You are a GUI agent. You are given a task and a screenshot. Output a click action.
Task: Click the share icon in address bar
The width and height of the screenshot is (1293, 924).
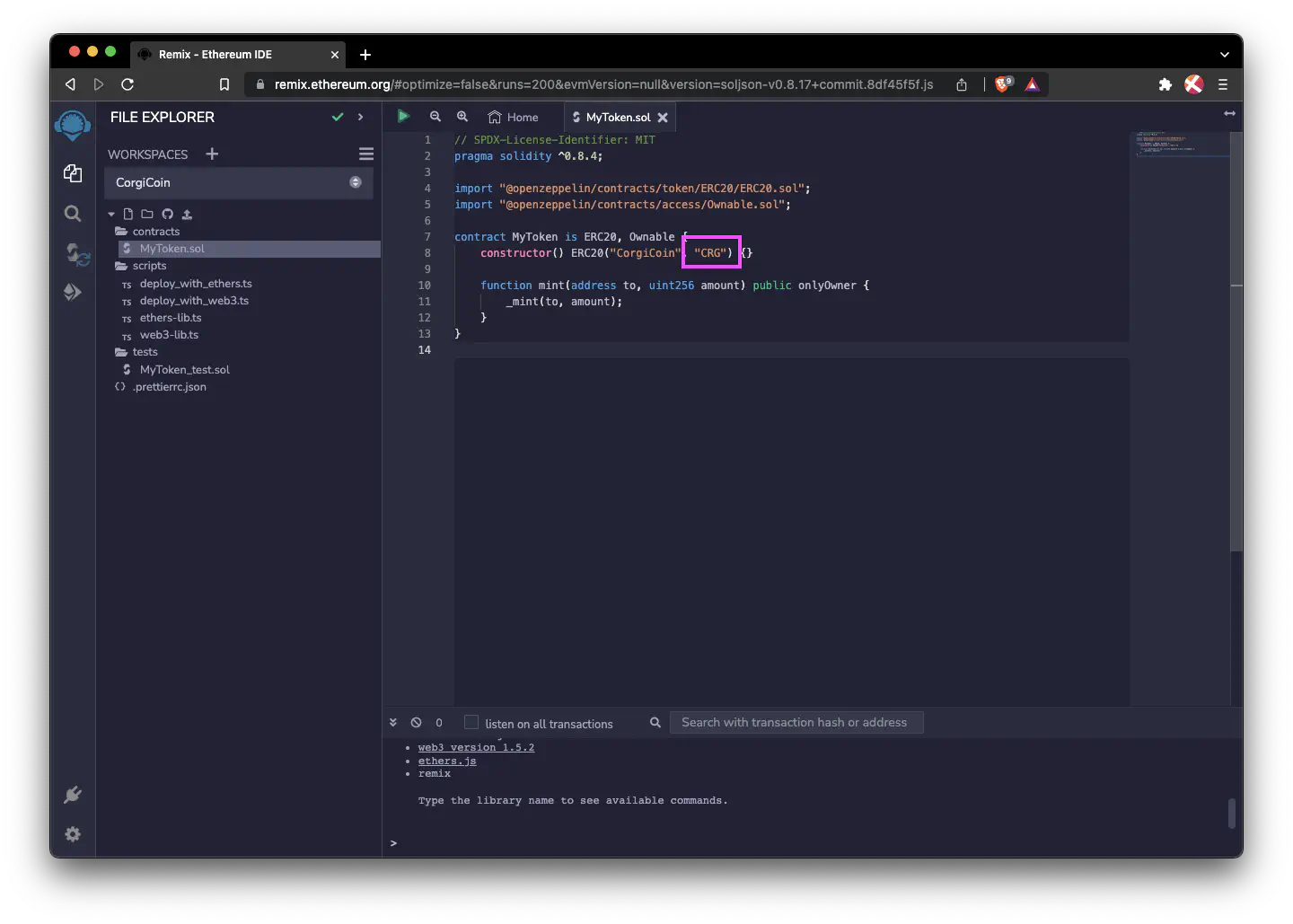[x=962, y=84]
